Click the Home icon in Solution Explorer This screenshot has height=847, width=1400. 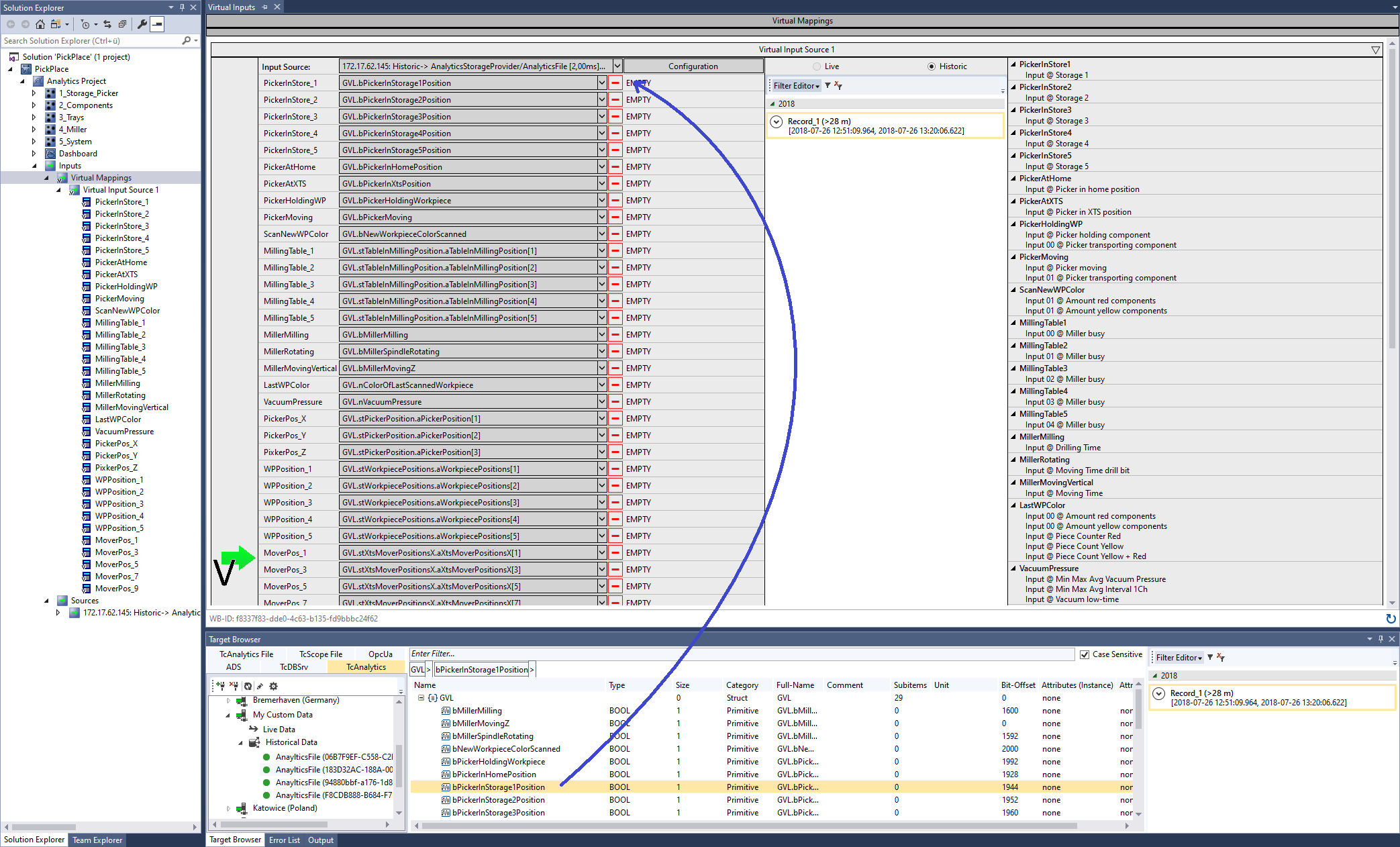40,24
